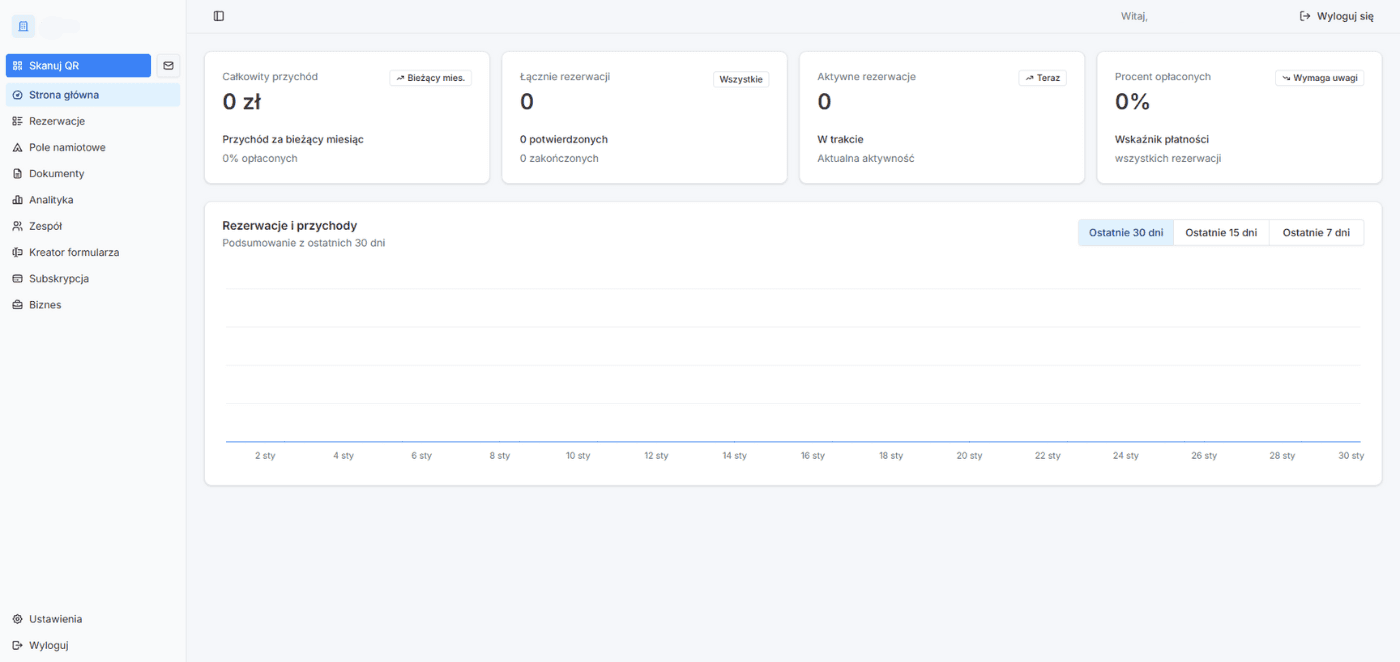Click the Aktualna aktywność text

coord(866,159)
